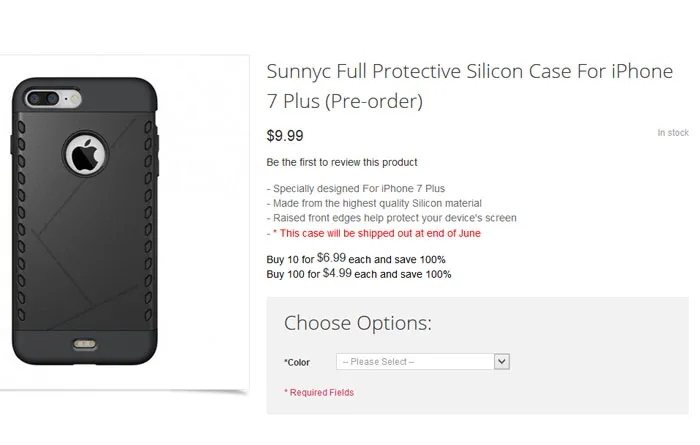
Task: Click the red end-of-June shipping notice
Action: [376, 233]
